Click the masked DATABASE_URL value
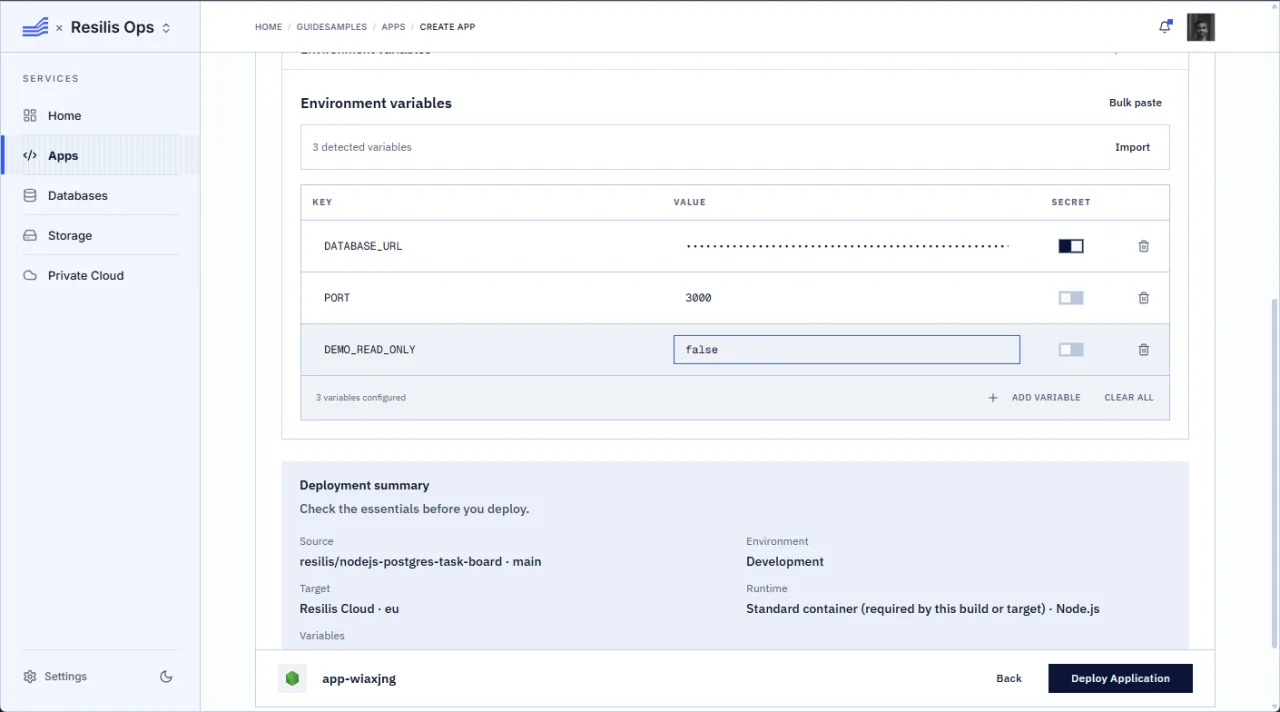The image size is (1280, 712). 846,246
